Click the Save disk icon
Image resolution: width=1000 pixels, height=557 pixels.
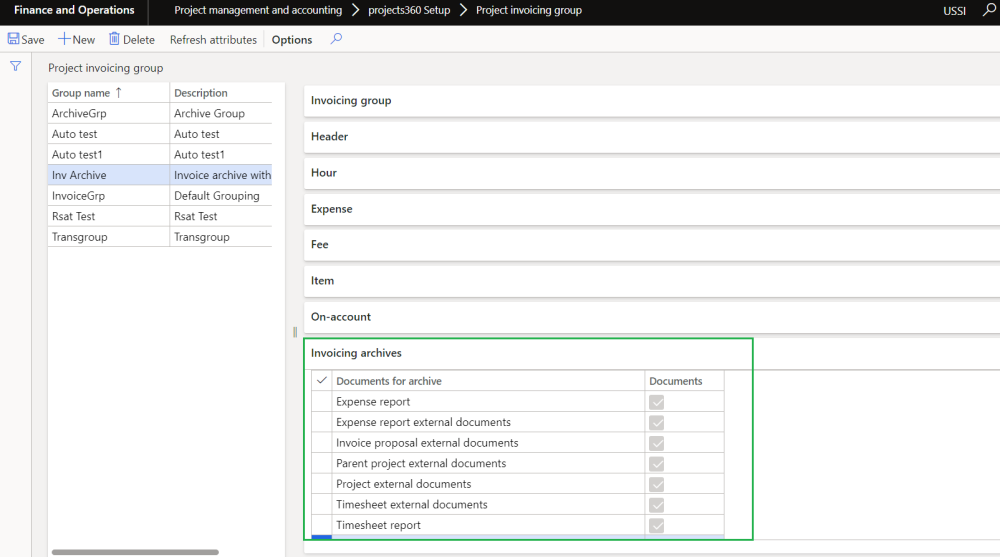pyautogui.click(x=14, y=40)
